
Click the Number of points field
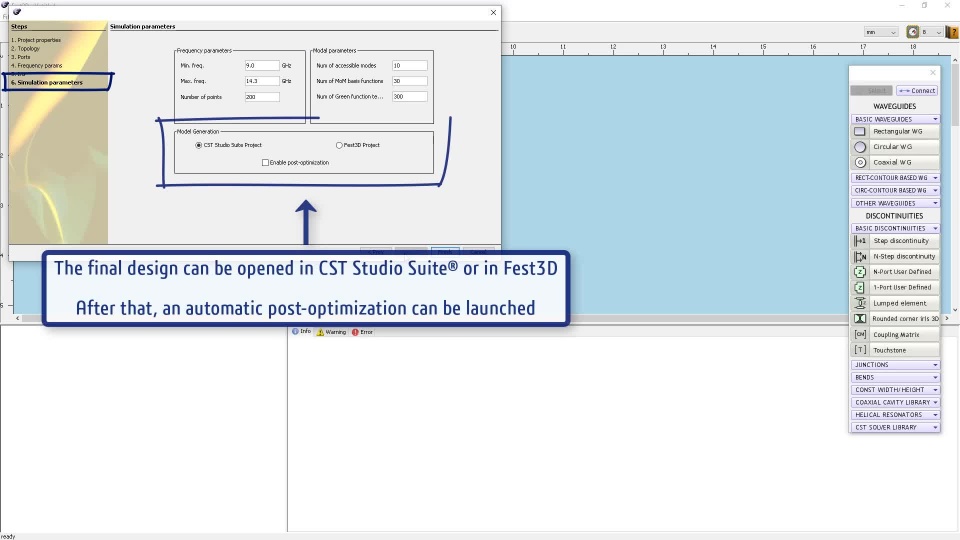(262, 97)
